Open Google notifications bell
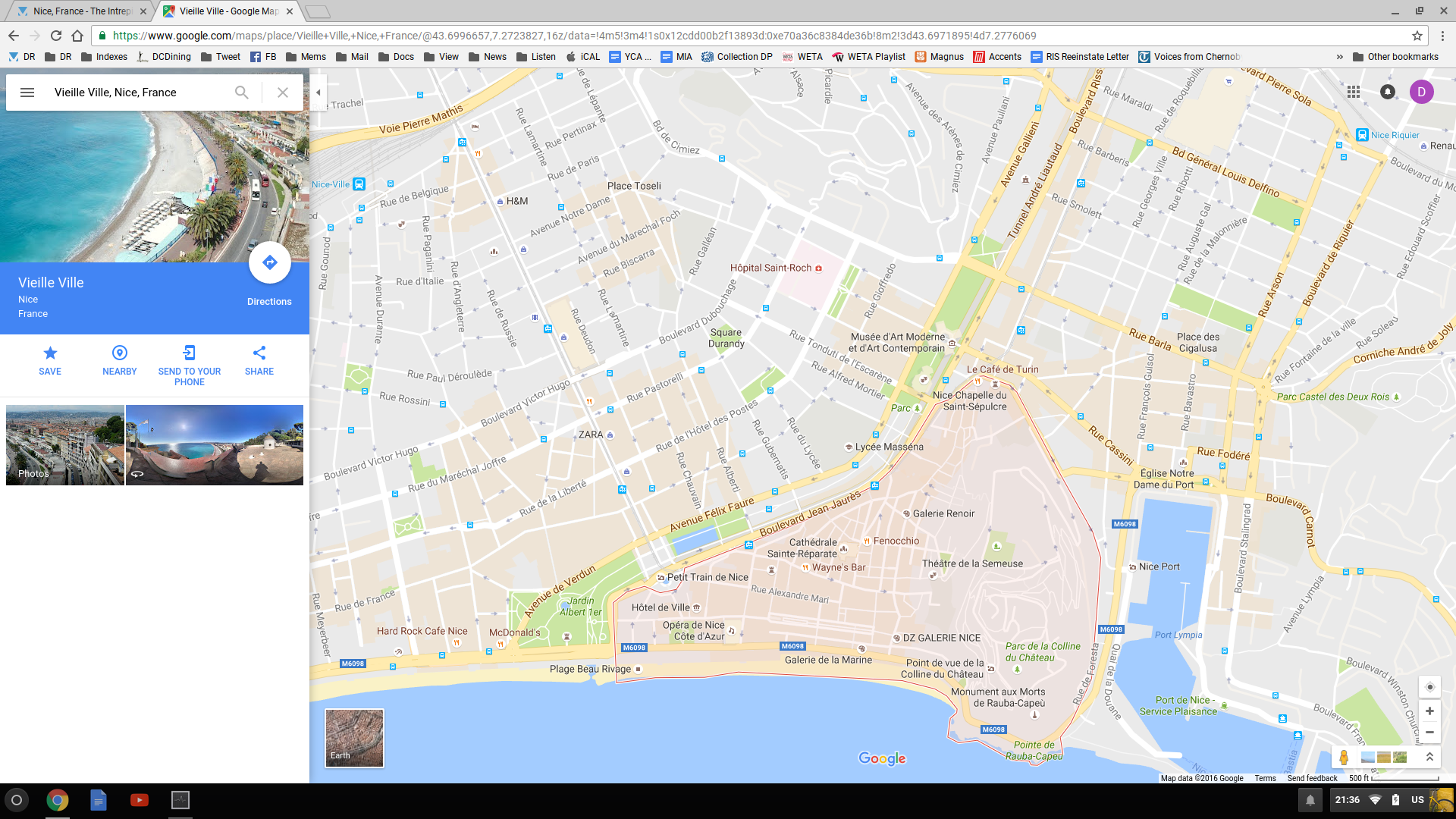 pyautogui.click(x=1388, y=92)
